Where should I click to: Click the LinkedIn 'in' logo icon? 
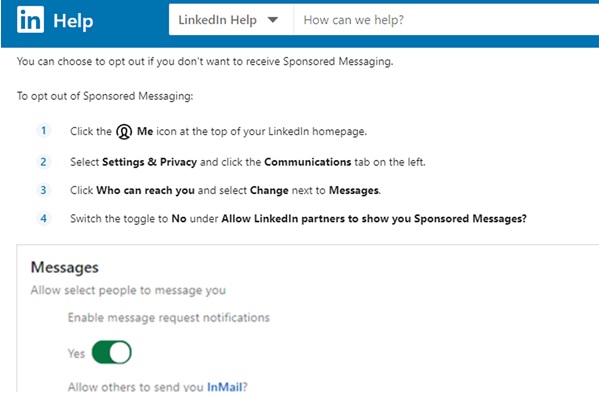[30, 19]
